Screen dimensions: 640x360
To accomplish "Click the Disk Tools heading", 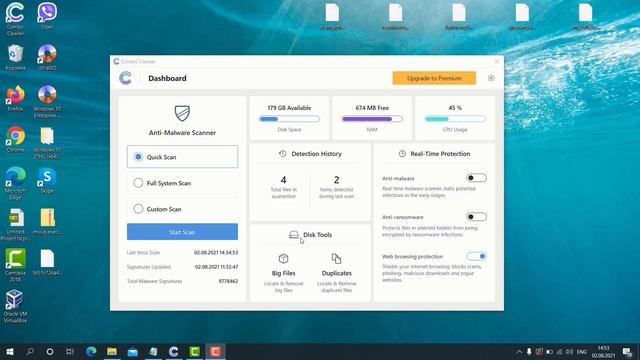I will click(317, 235).
